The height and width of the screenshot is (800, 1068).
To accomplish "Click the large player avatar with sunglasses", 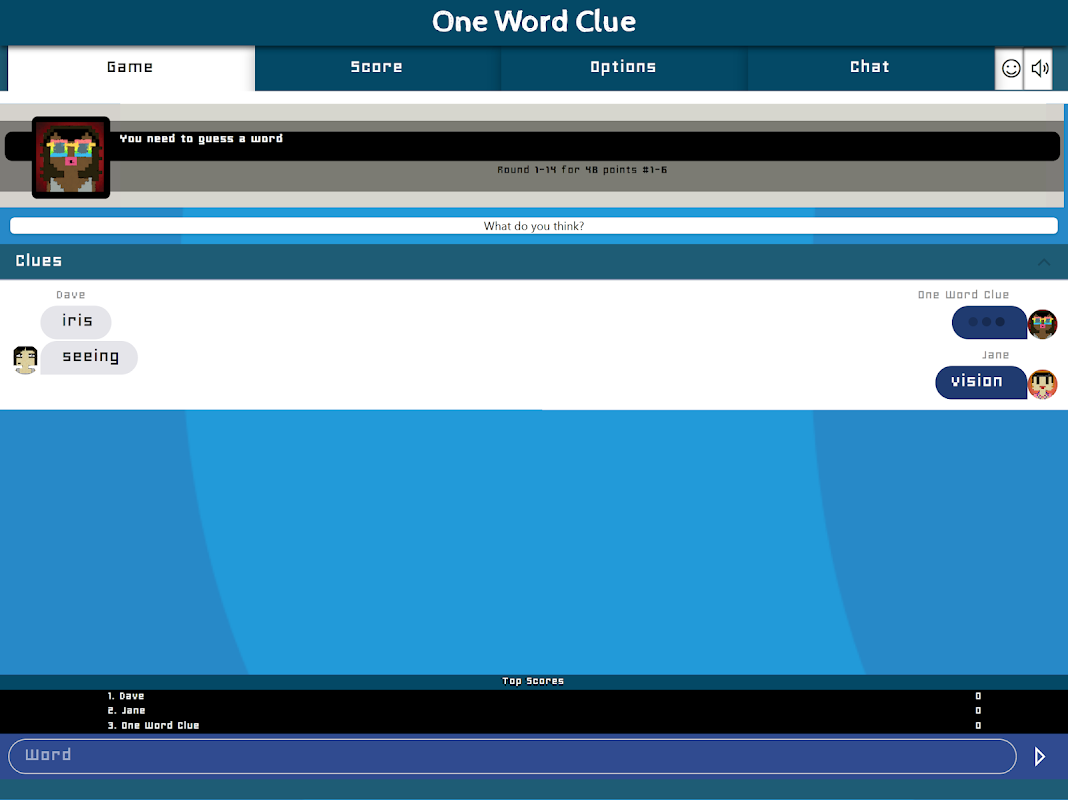I will tap(71, 157).
